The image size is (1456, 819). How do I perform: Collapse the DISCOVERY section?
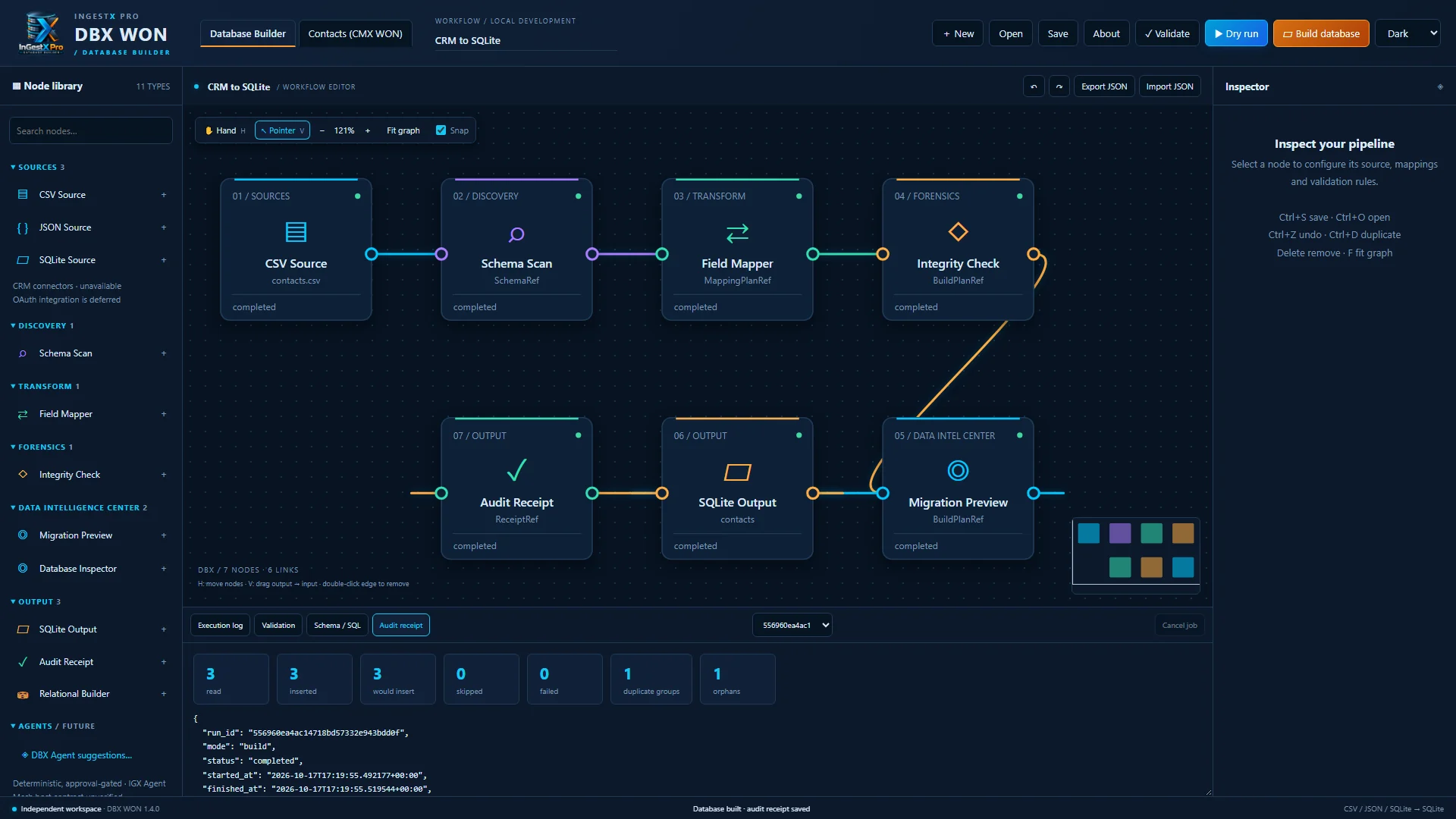[x=42, y=325]
